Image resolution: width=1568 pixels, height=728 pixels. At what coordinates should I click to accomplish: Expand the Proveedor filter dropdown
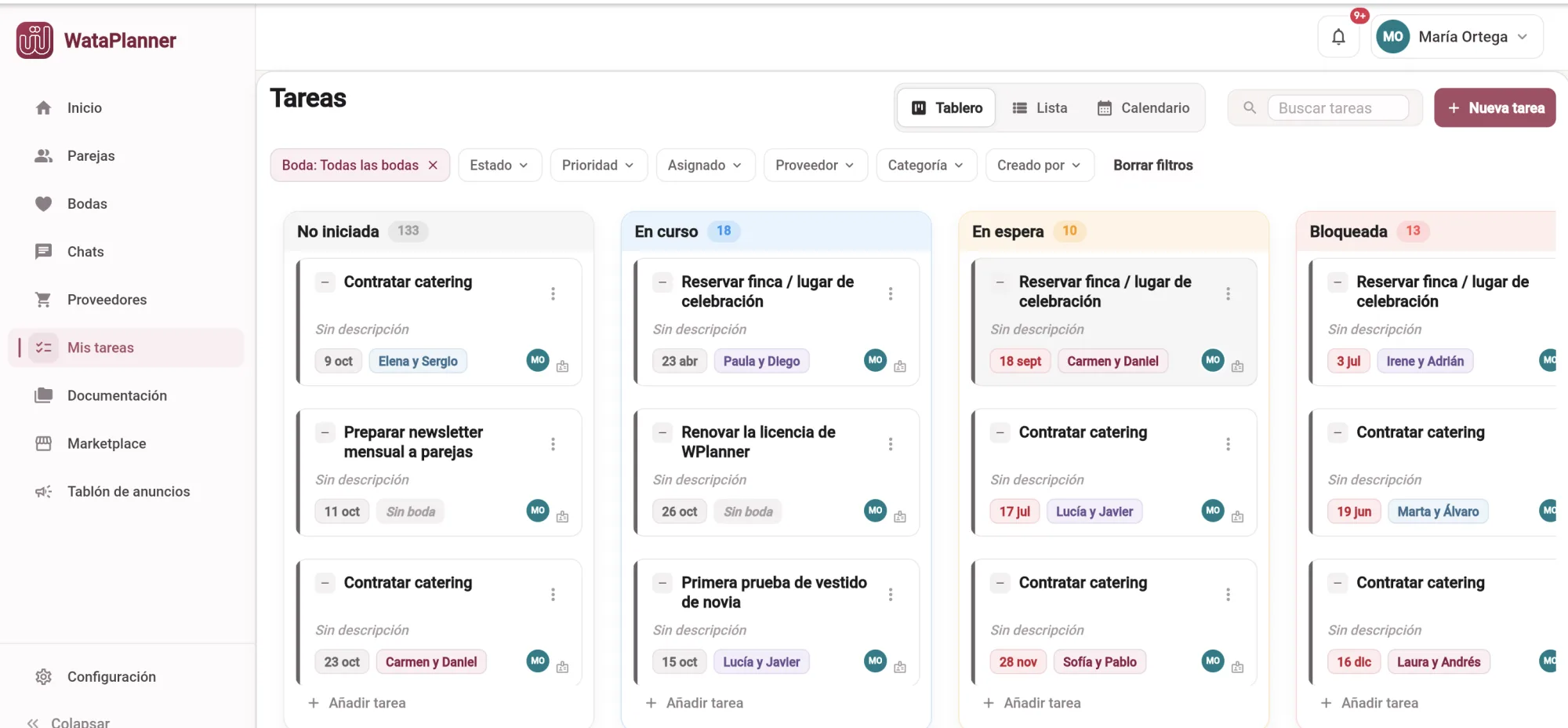[815, 165]
